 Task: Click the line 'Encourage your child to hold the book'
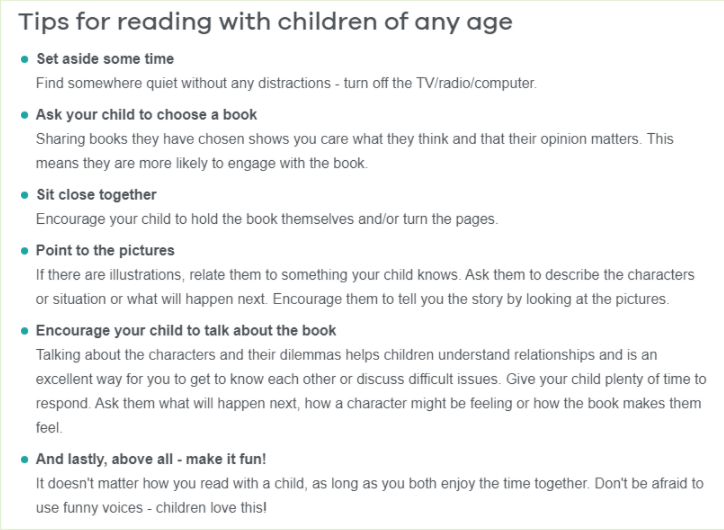267,219
